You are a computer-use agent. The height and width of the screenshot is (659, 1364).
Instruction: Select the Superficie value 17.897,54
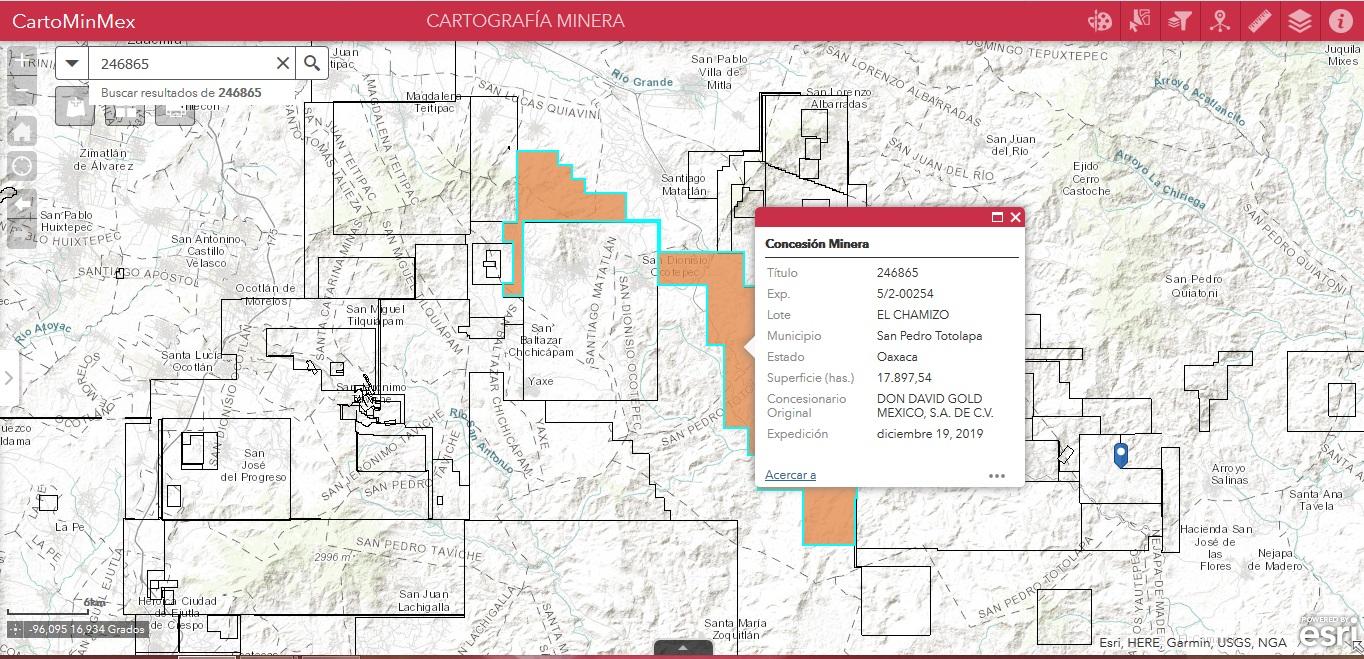click(904, 378)
